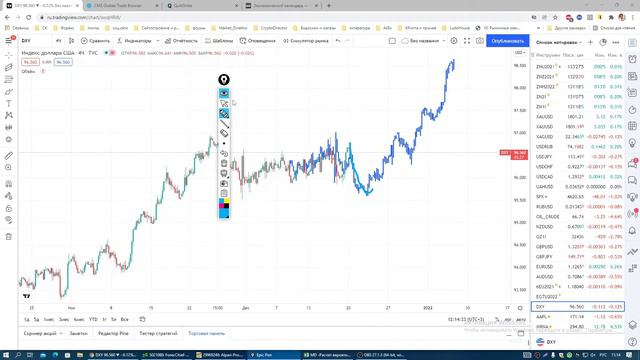This screenshot has height=360, width=640.
Task: Select the Epic Pen line tool
Action: (x=224, y=123)
